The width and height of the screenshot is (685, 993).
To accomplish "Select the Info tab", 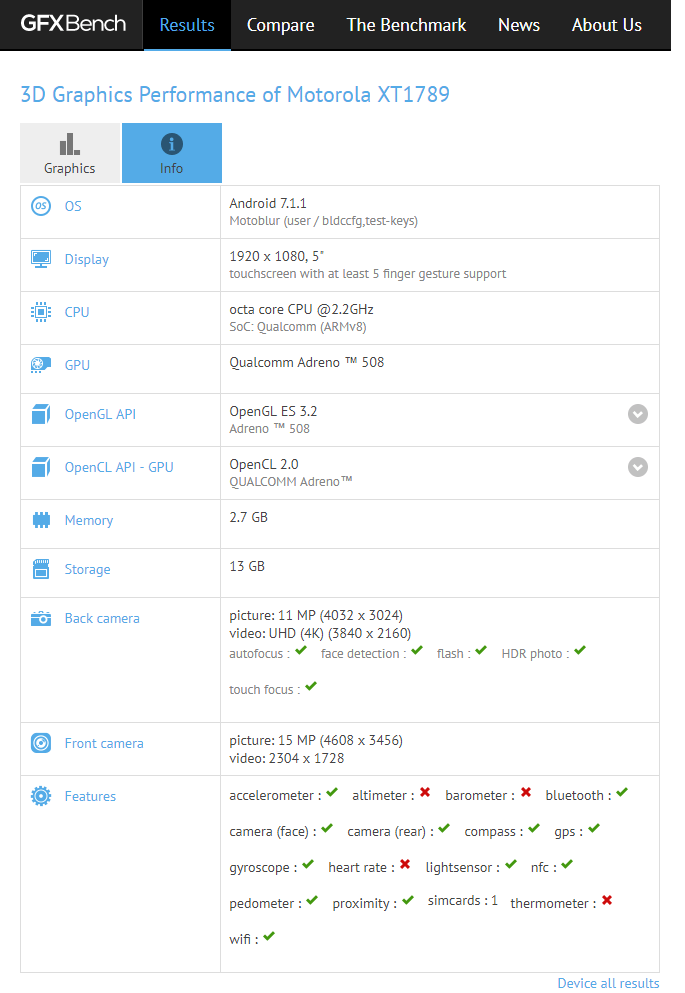I will 172,153.
